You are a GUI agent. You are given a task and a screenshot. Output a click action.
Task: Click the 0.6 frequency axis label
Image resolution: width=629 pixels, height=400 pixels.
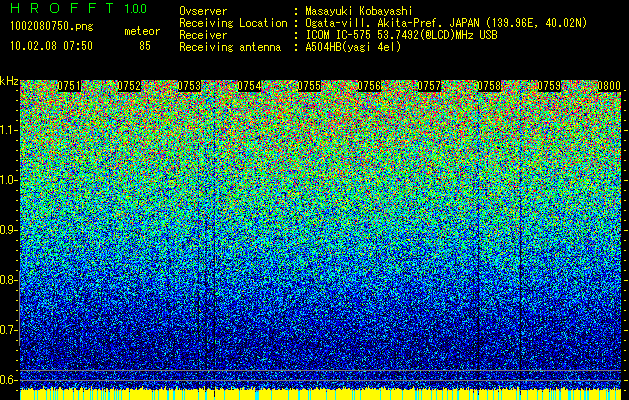pos(8,380)
